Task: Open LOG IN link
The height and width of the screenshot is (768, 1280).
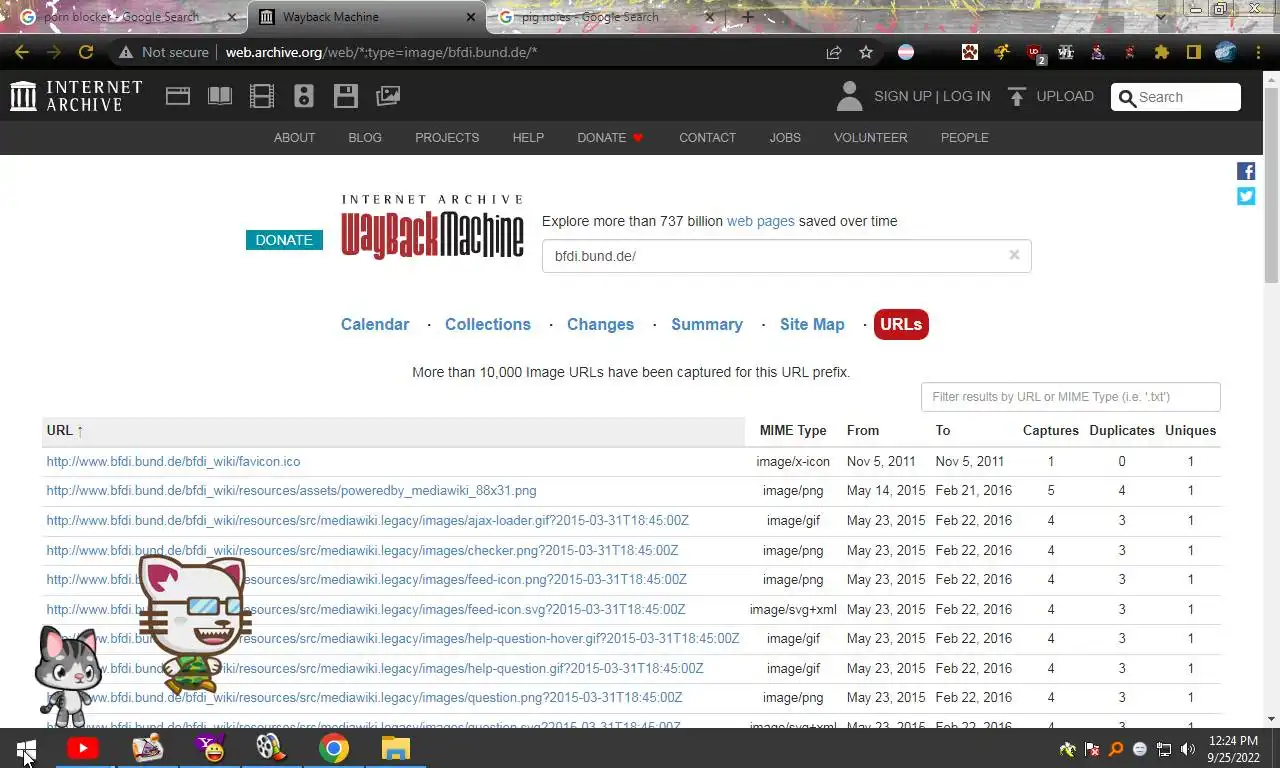Action: click(966, 96)
